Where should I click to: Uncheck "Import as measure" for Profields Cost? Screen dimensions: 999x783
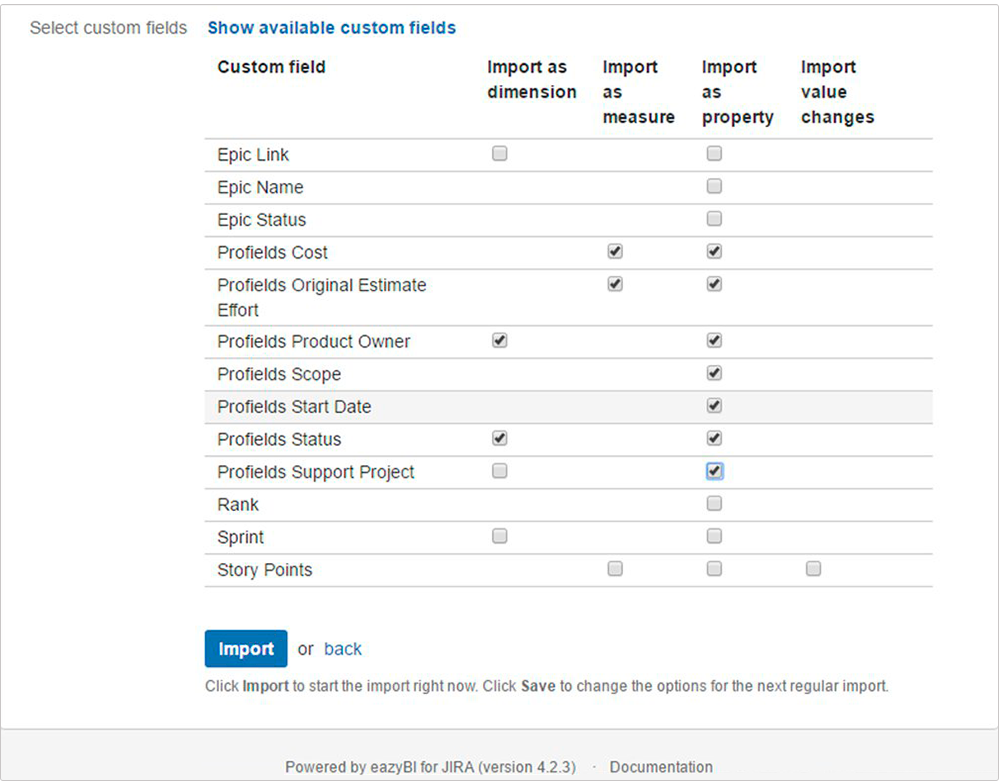(x=615, y=251)
